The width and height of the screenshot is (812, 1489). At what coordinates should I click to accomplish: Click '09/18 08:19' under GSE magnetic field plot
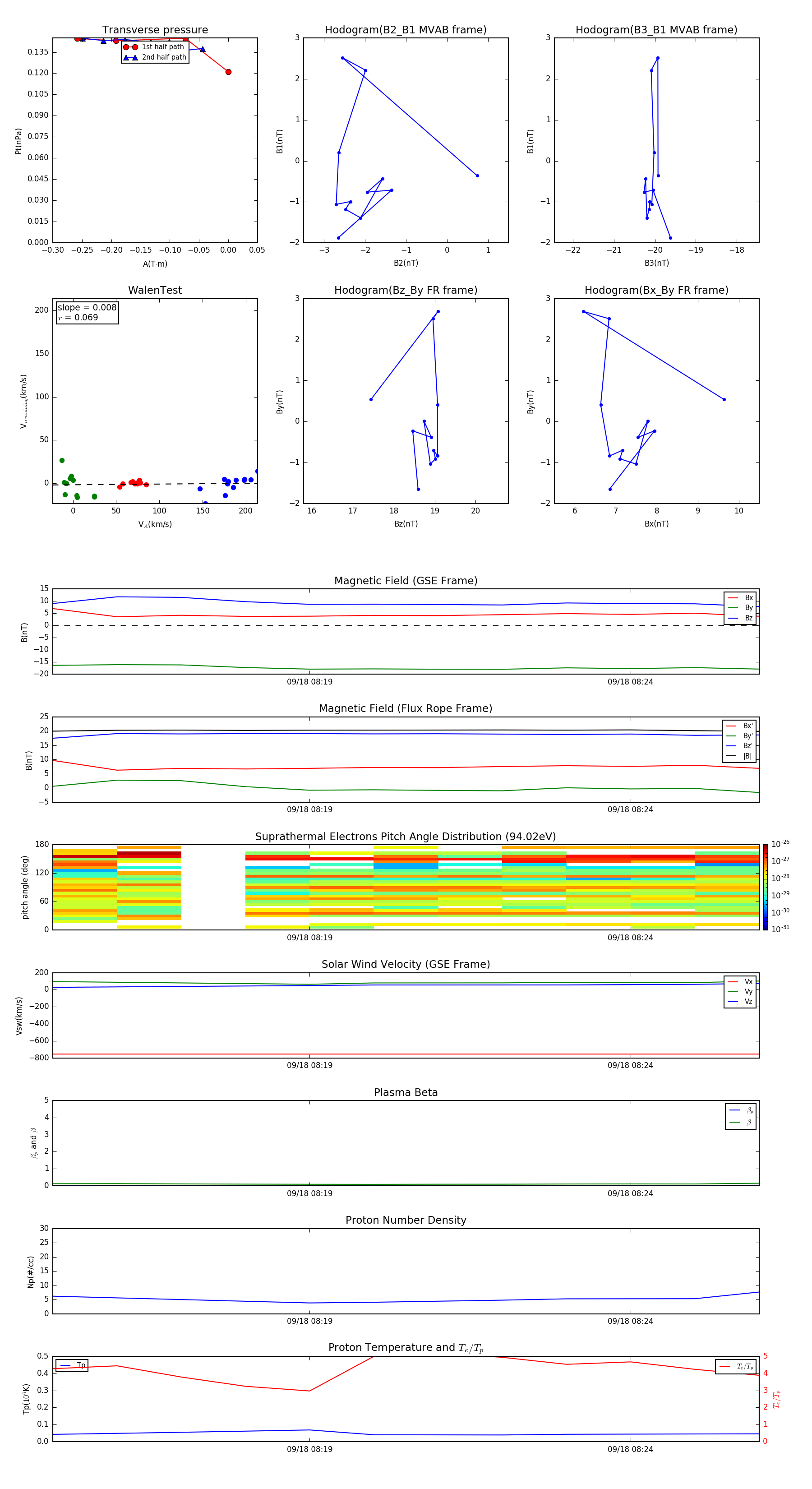310,682
